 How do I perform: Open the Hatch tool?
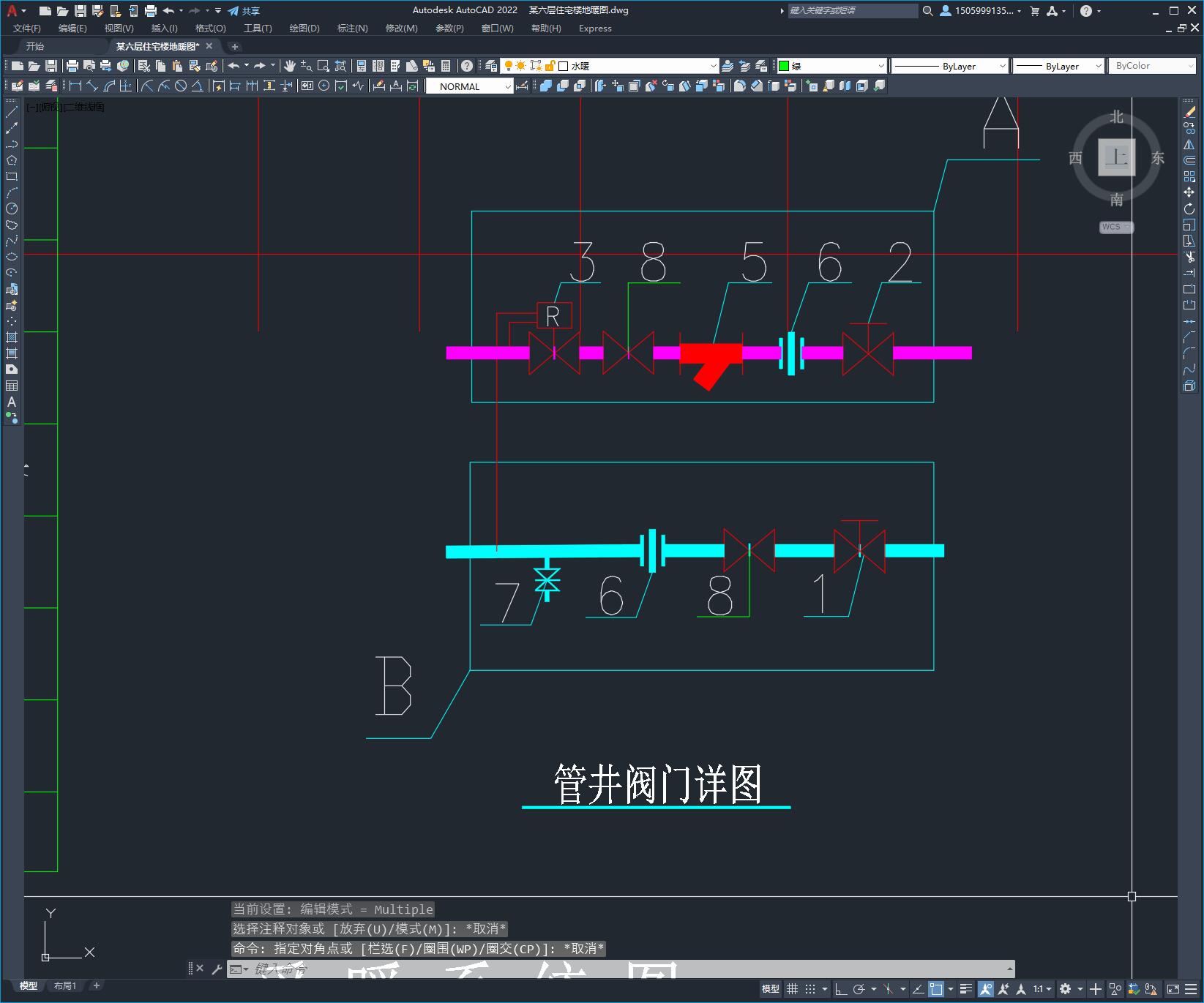click(12, 337)
